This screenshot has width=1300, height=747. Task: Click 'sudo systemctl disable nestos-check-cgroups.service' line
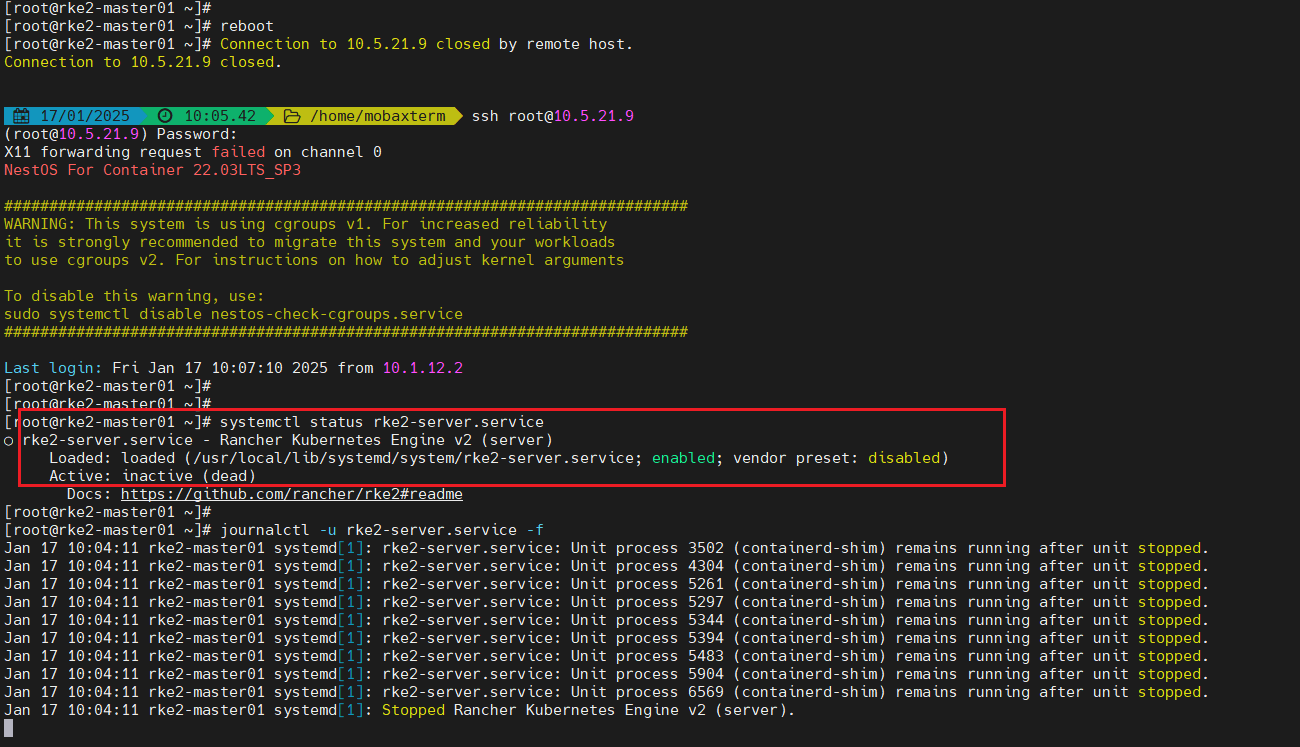tap(233, 314)
